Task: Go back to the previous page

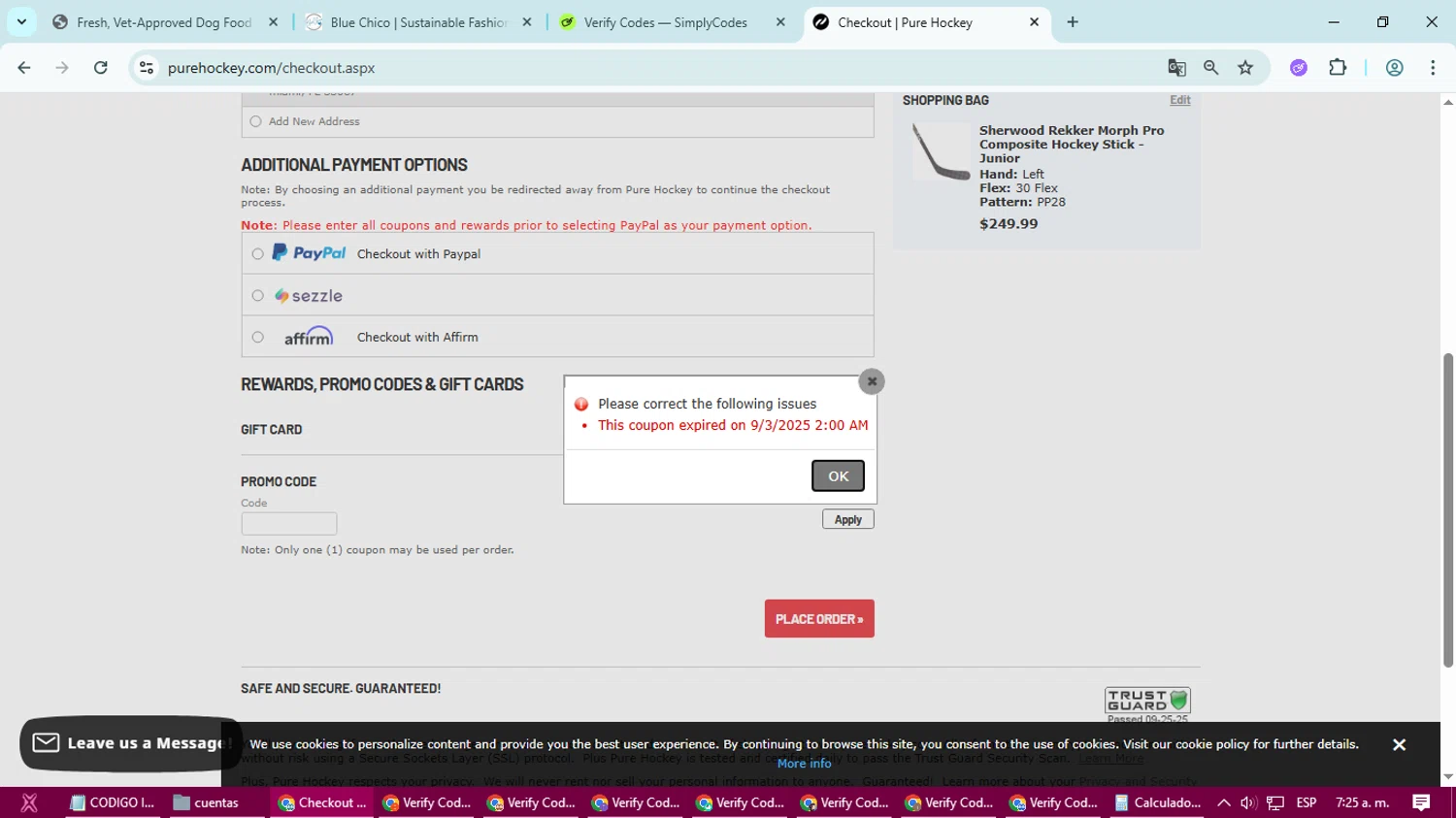Action: [24, 68]
